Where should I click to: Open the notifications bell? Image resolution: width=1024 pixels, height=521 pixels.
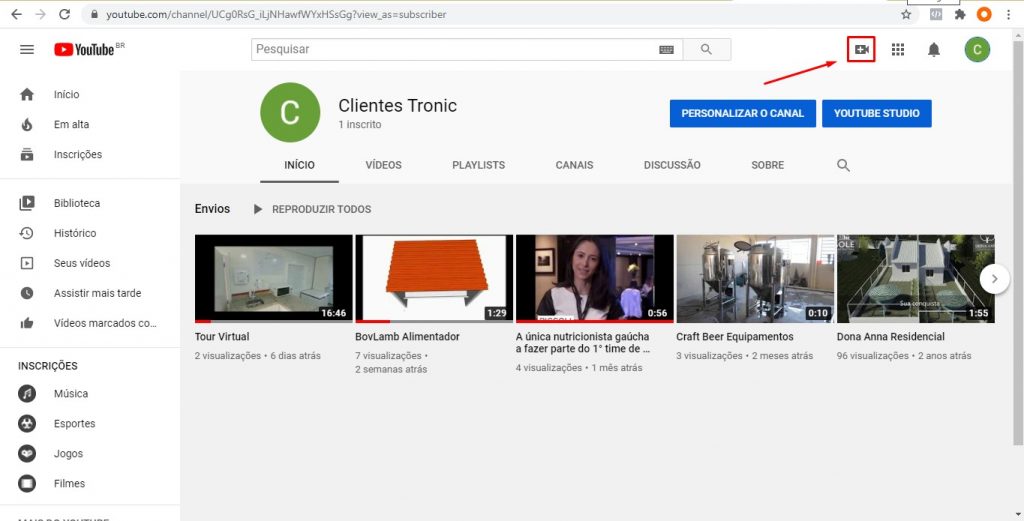[934, 49]
